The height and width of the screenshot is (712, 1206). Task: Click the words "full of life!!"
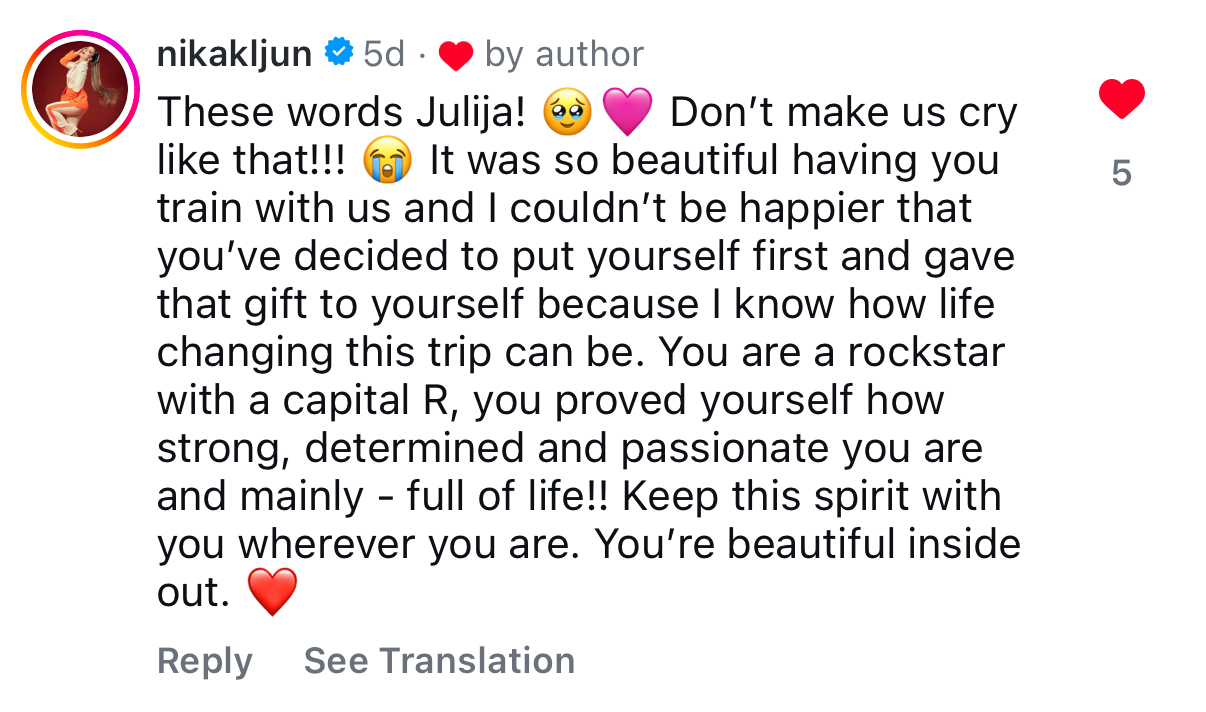click(x=483, y=497)
